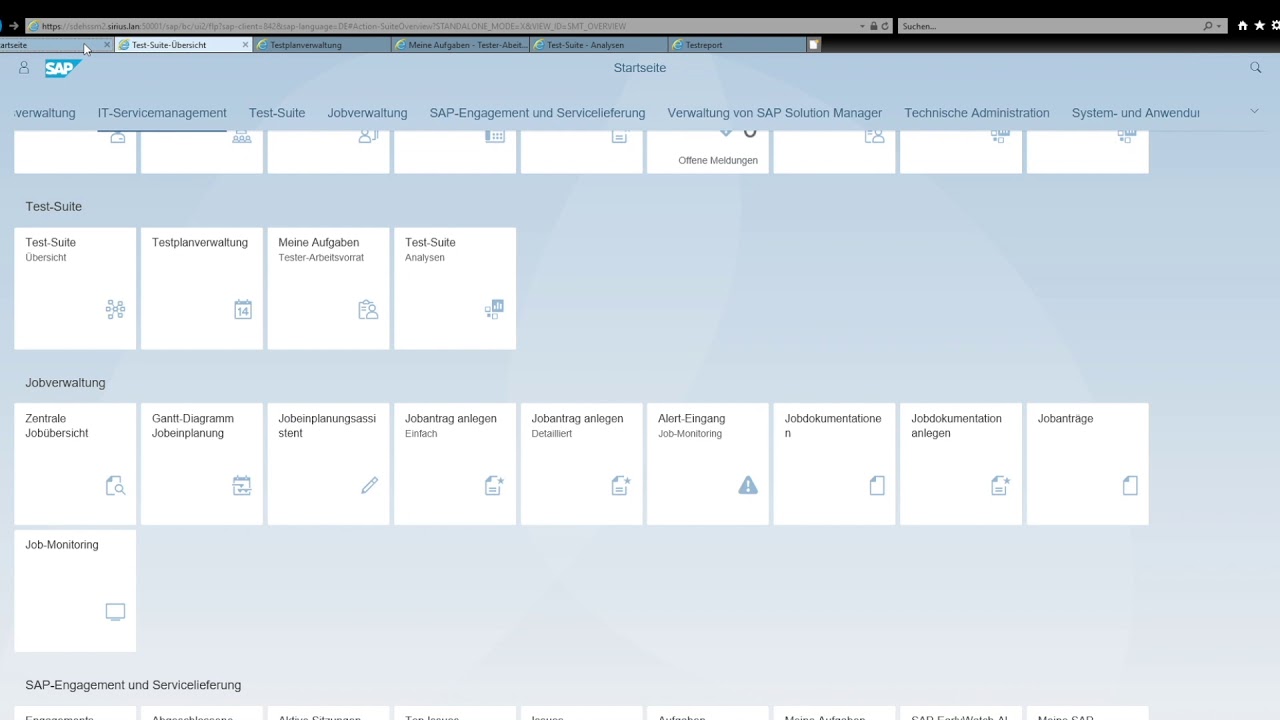Open the Testplanverwaltung tile
Image resolution: width=1280 pixels, height=720 pixels.
pos(202,288)
